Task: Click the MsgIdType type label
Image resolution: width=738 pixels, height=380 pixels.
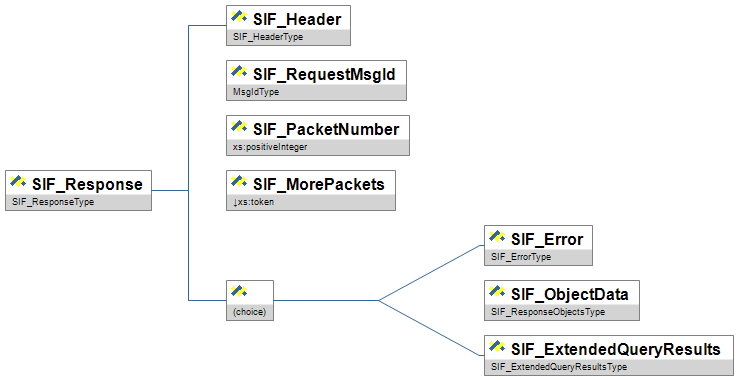Action: [x=256, y=92]
